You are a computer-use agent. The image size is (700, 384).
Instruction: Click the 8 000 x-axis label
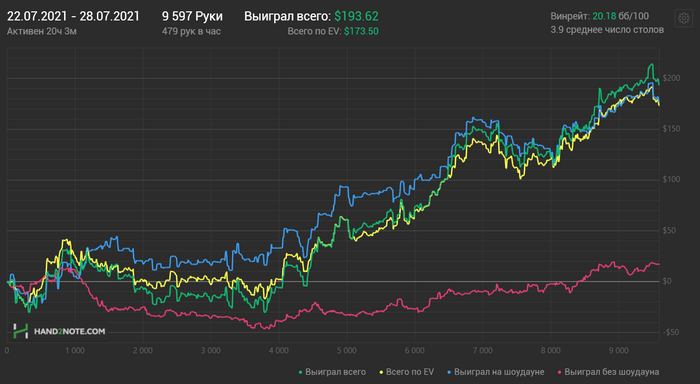point(550,351)
